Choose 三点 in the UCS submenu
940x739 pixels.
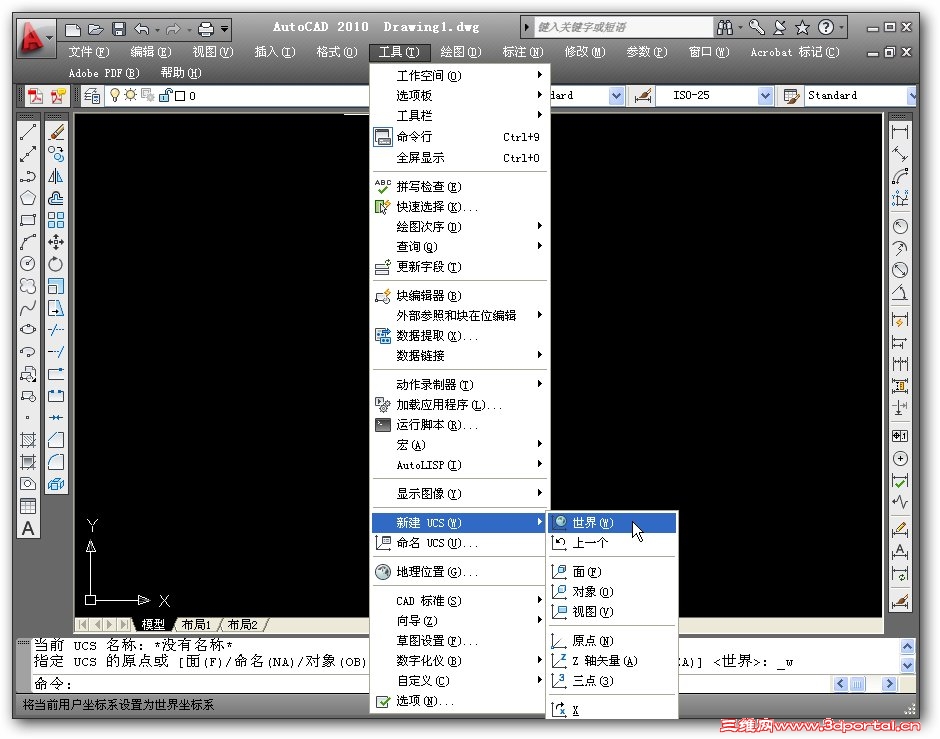(x=613, y=680)
